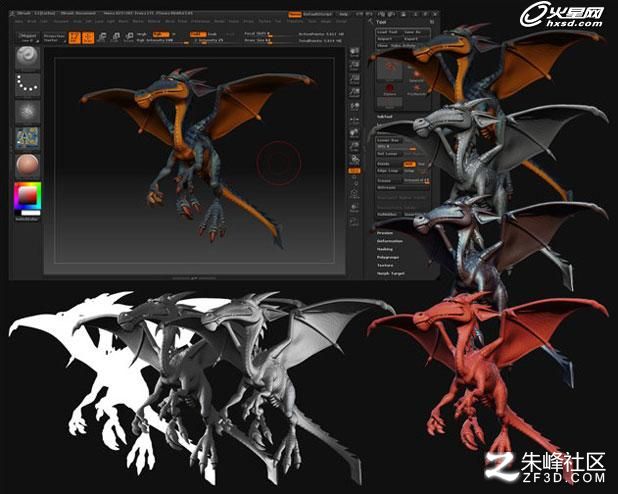Click the SwitchColor button under color picker

pyautogui.click(x=28, y=218)
